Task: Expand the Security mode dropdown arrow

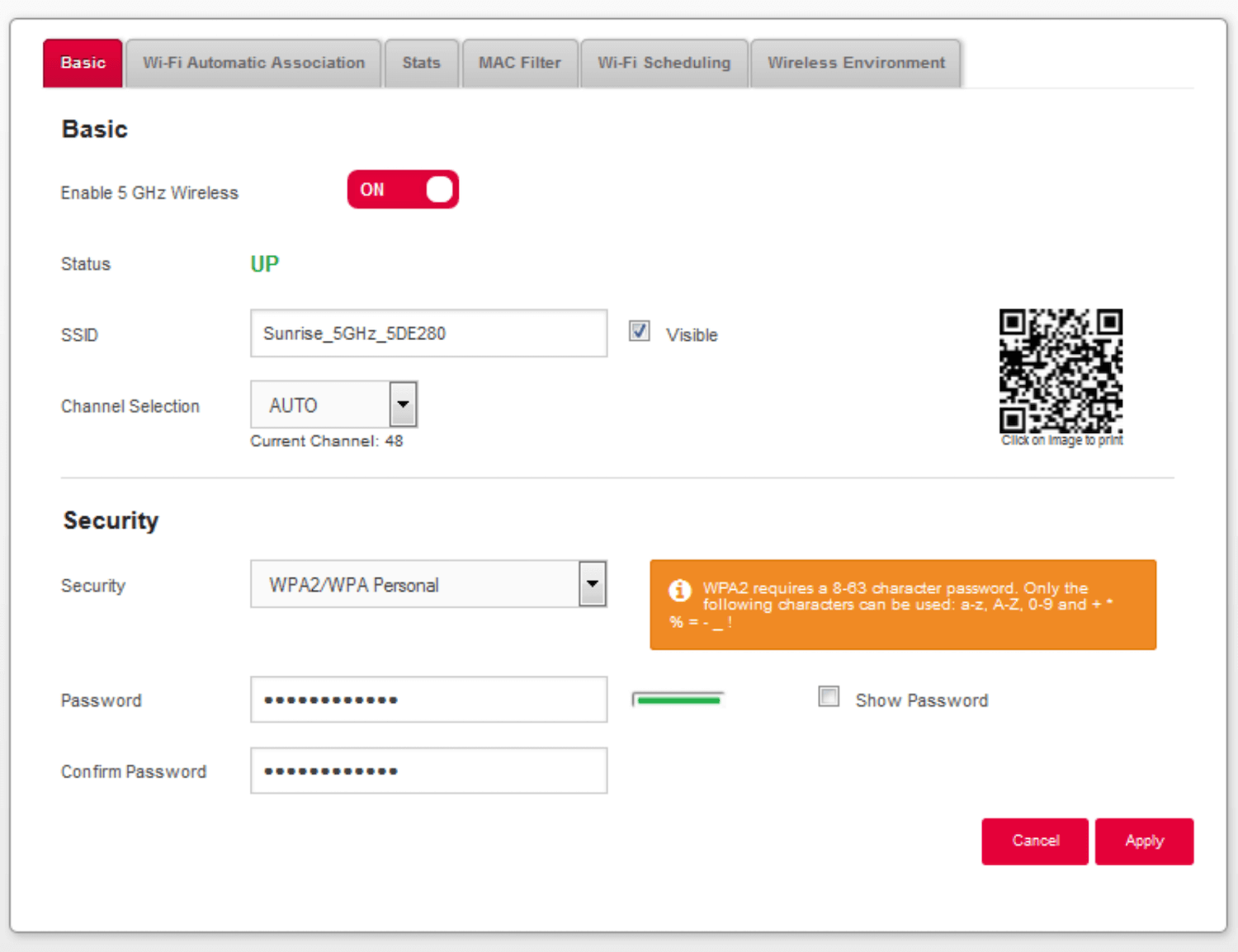Action: [592, 584]
